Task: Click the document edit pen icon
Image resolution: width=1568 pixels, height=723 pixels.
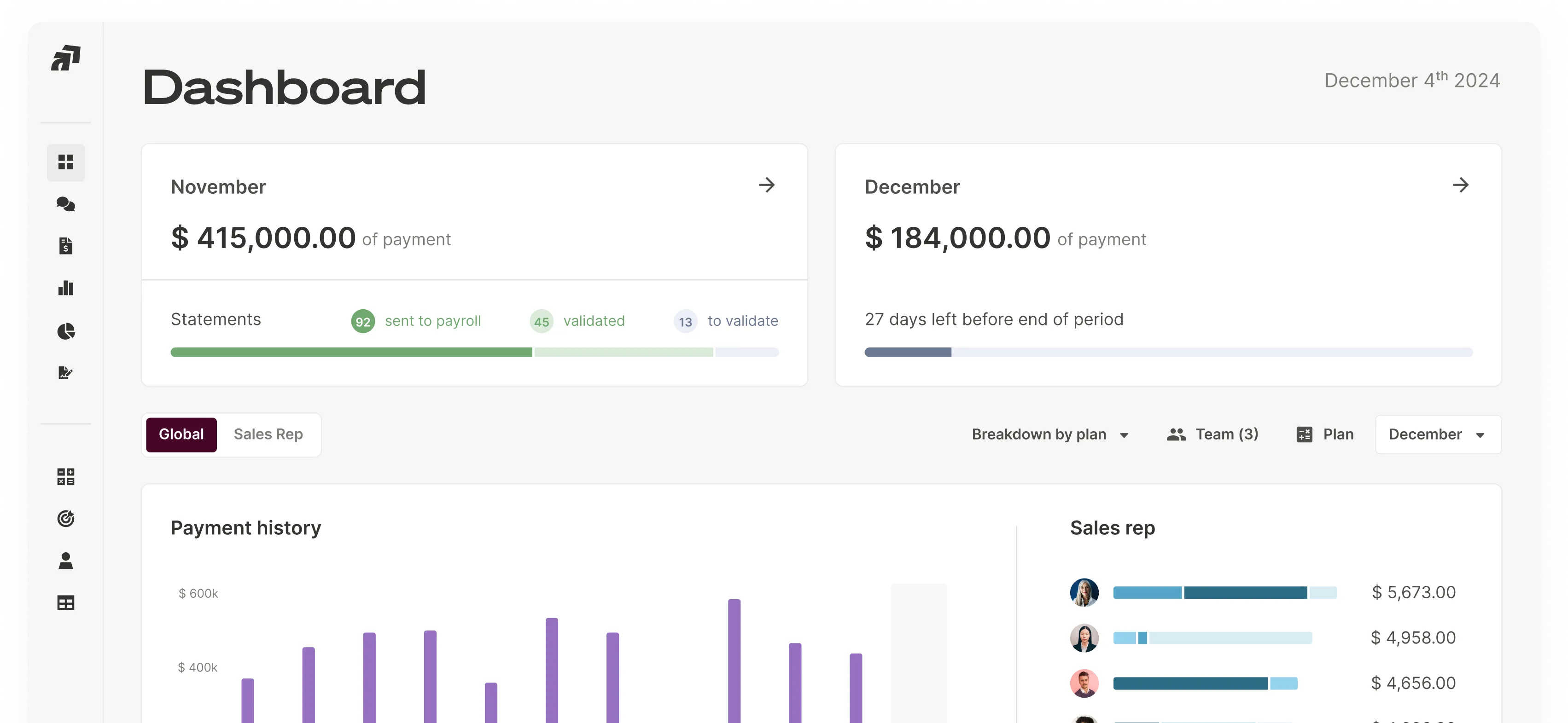Action: [66, 373]
